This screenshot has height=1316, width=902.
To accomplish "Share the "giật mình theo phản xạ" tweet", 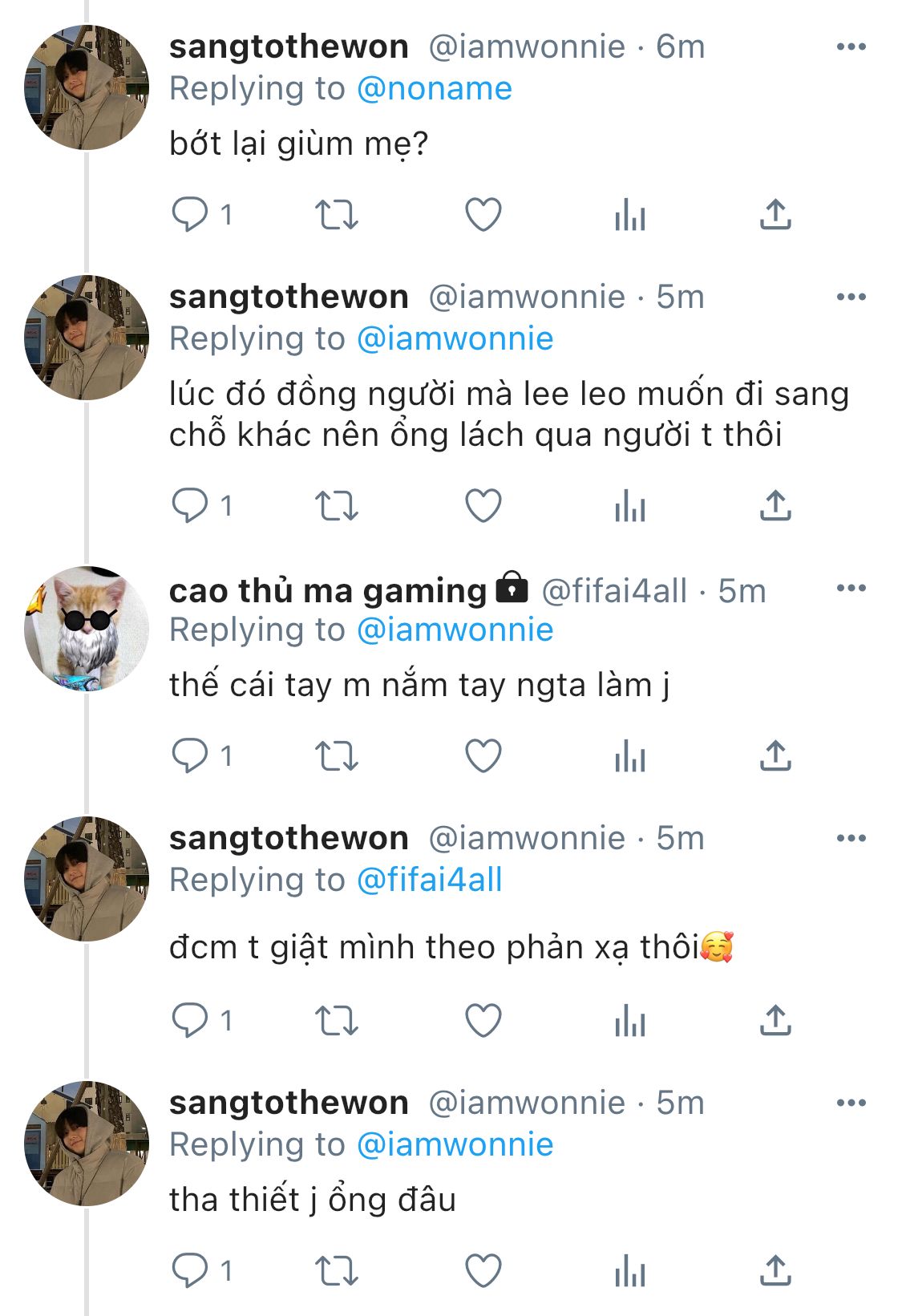I will coord(775,1020).
